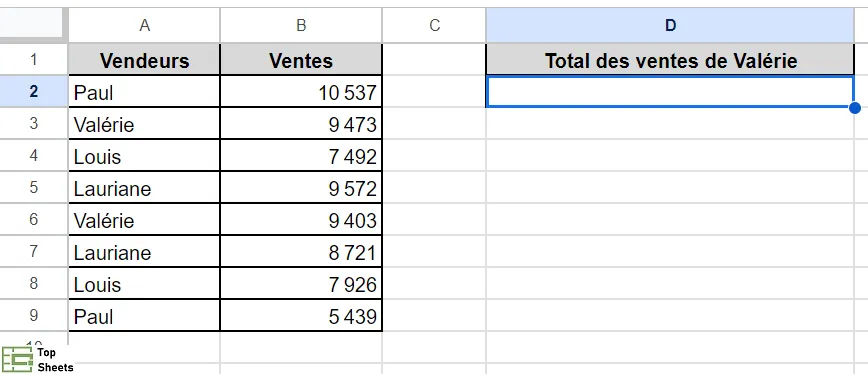The height and width of the screenshot is (374, 868).
Task: Click the value 9 403
Action: tap(301, 220)
